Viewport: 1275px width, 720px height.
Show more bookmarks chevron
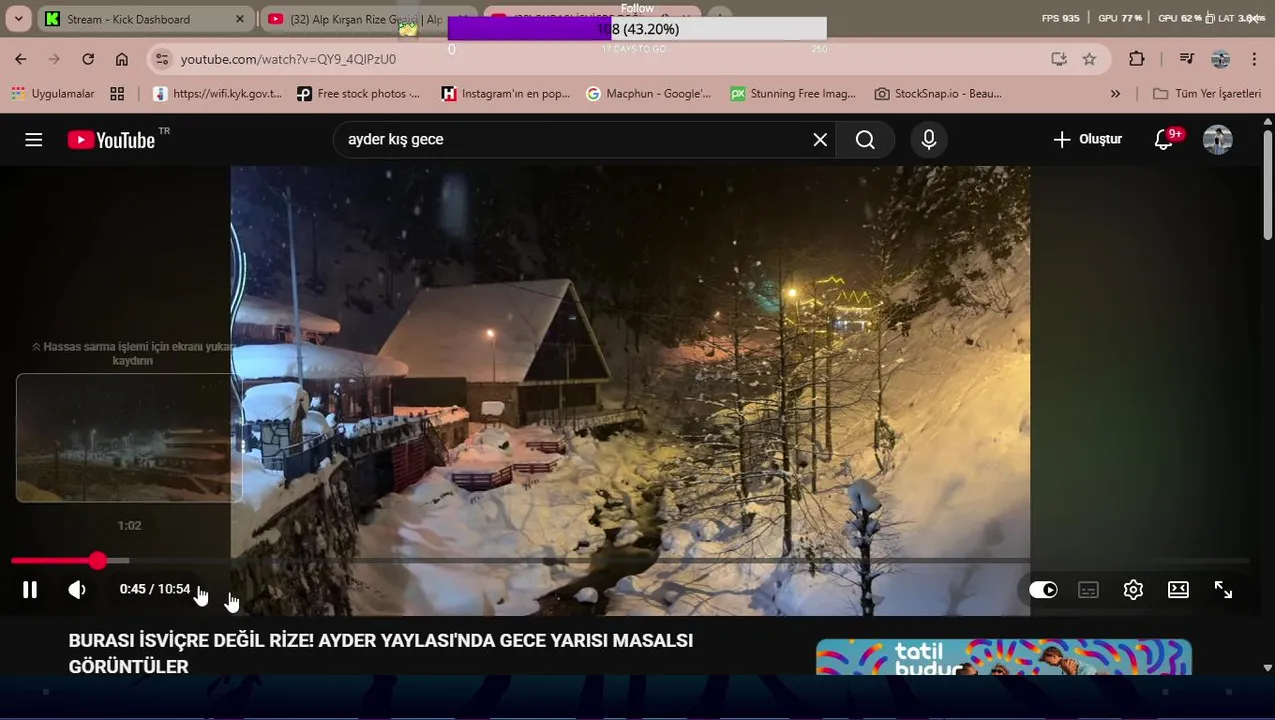[x=1115, y=93]
